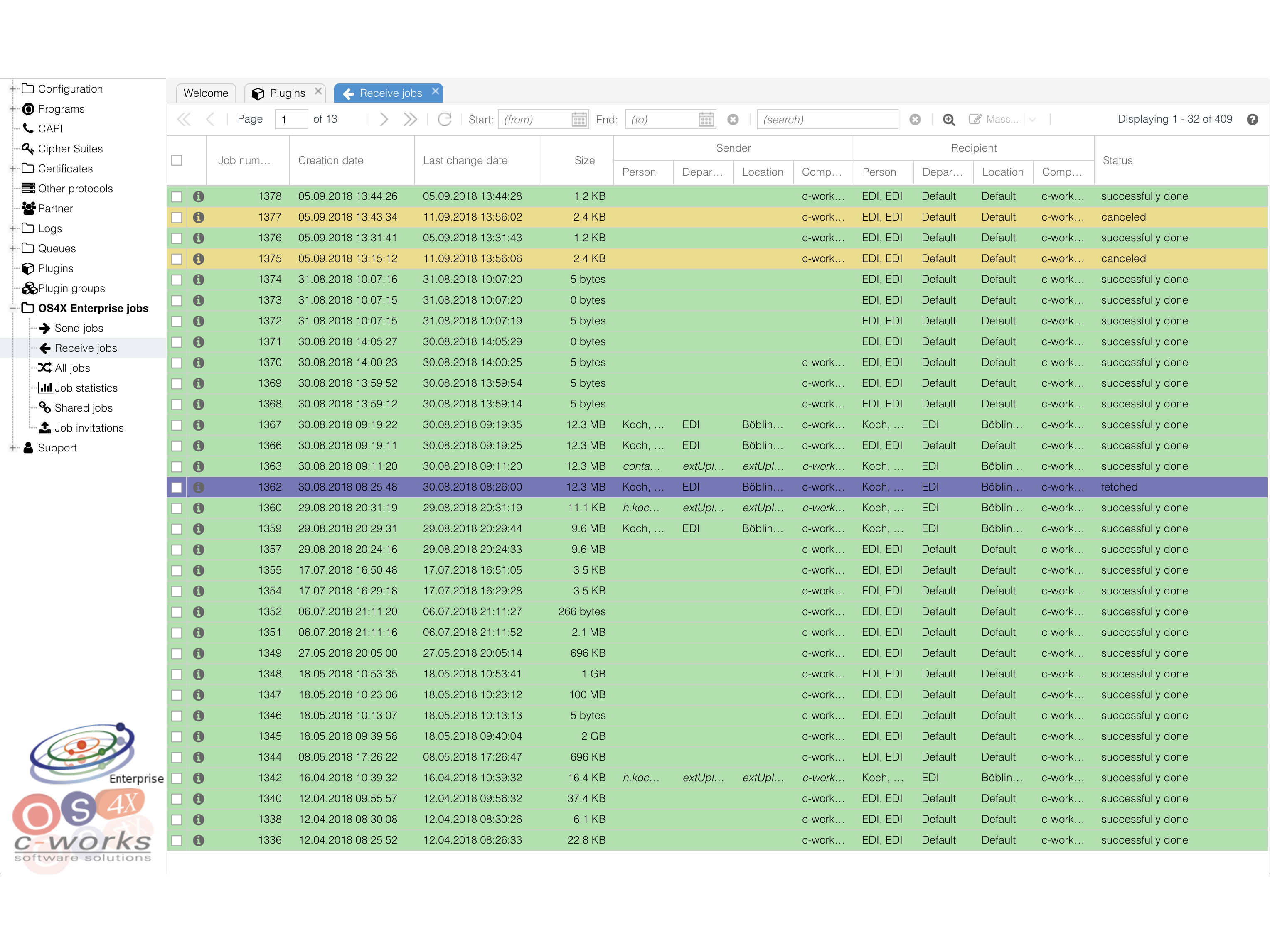1270x952 pixels.
Task: Click the Start from date field
Action: 534,119
